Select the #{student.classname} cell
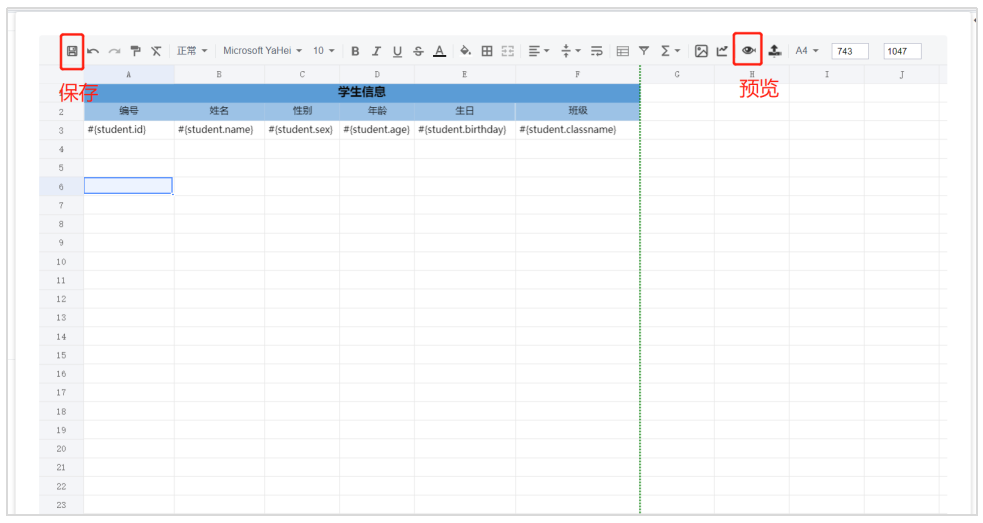Image resolution: width=983 pixels, height=523 pixels. (x=577, y=130)
